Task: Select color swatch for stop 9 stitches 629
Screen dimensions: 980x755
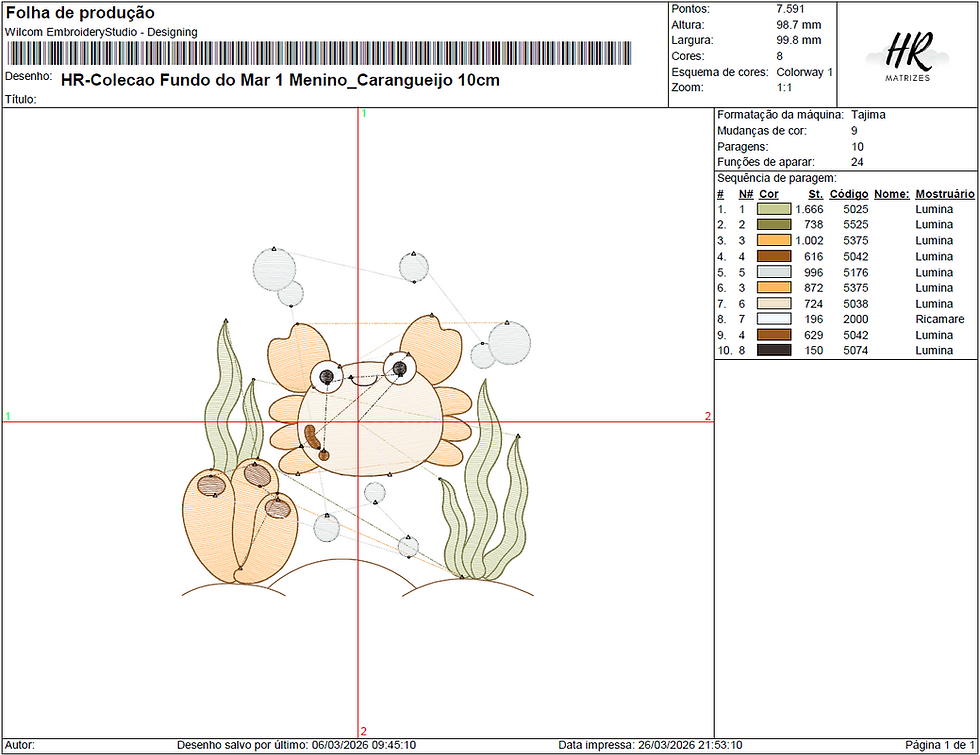Action: tap(774, 335)
